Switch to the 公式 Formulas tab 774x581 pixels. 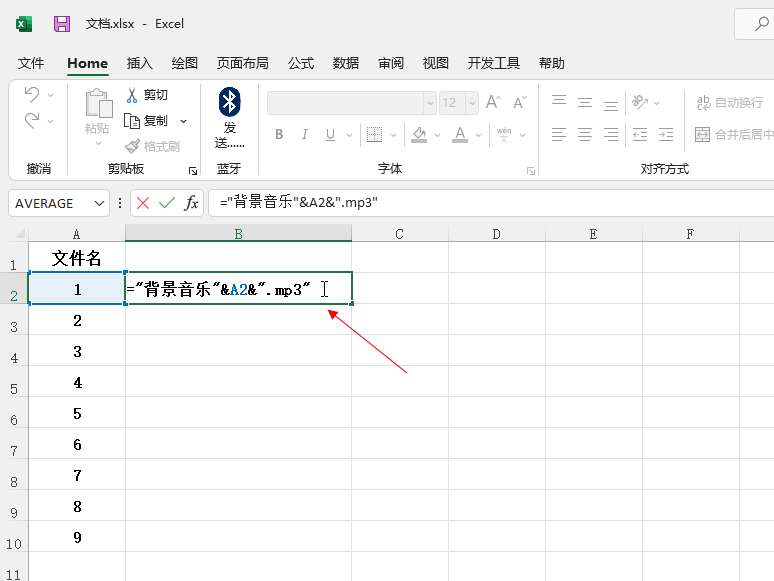tap(301, 63)
